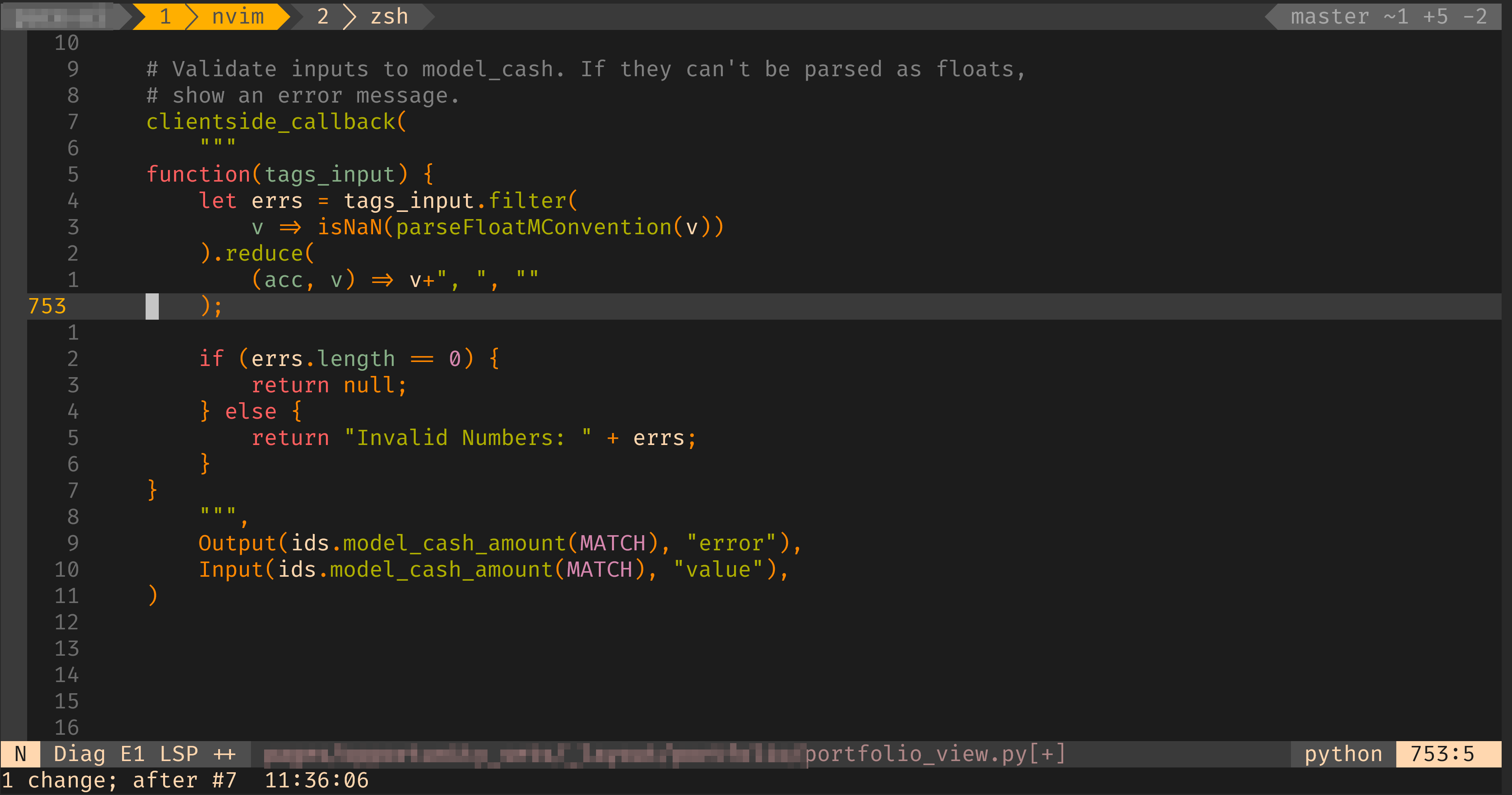Click the ).reduce( line
The height and width of the screenshot is (795, 1512).
(x=257, y=254)
